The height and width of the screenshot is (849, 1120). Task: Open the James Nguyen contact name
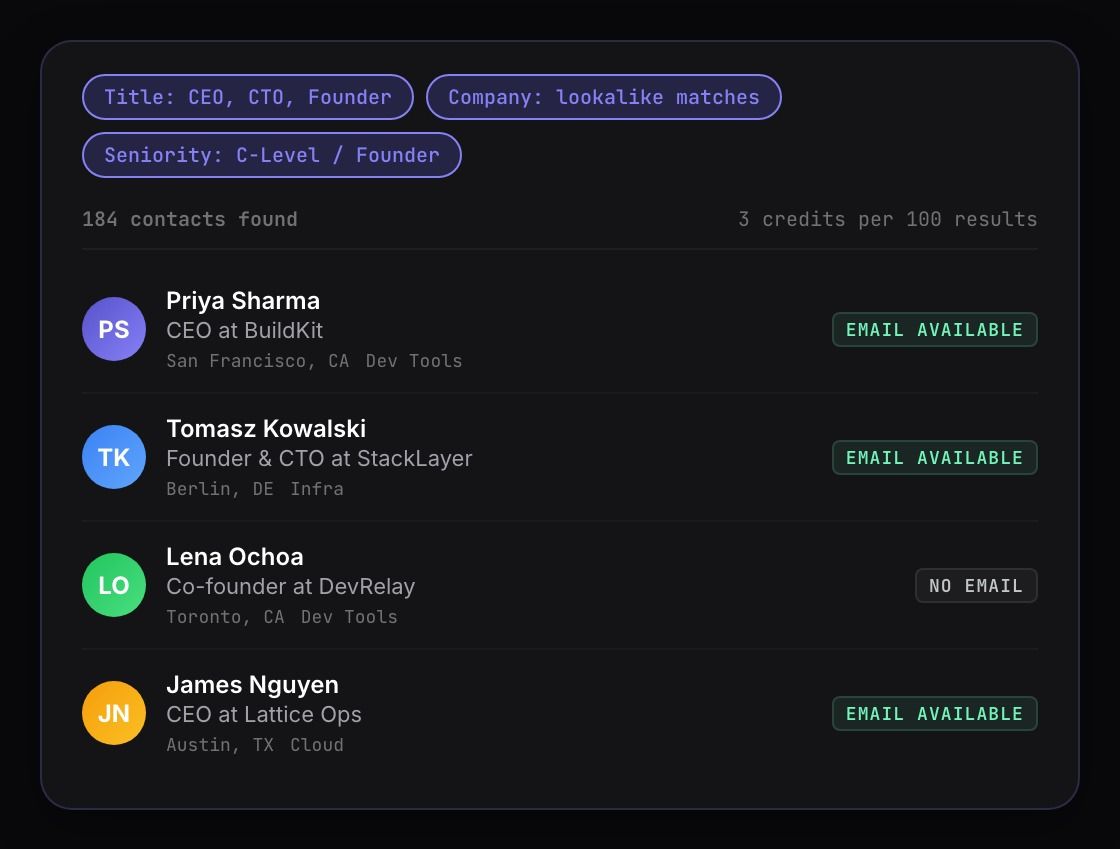tap(252, 685)
